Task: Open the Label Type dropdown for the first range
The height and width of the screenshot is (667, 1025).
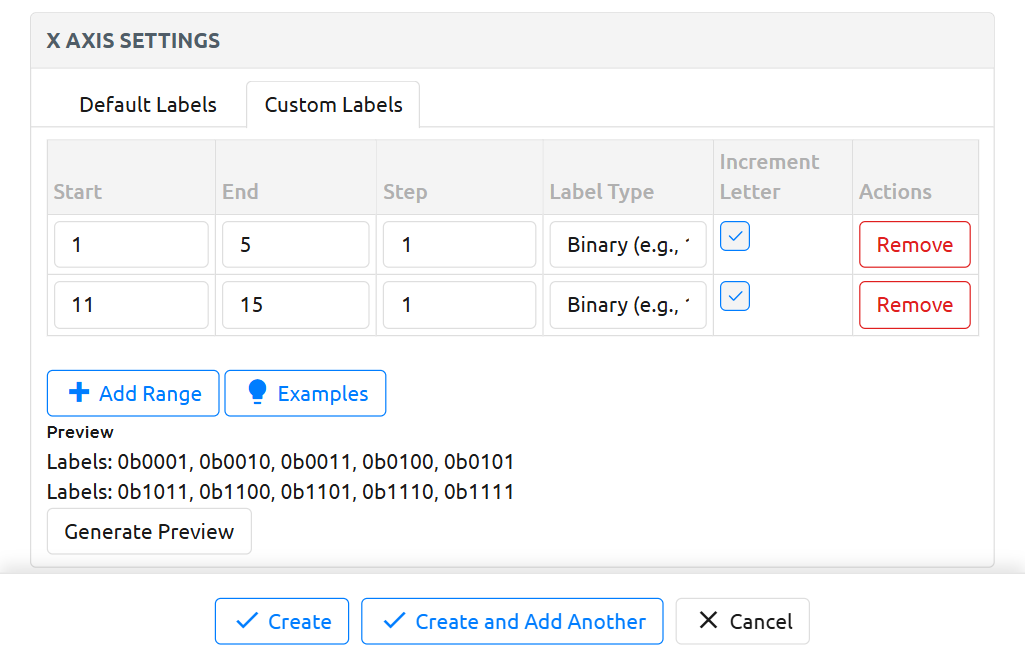Action: pyautogui.click(x=627, y=244)
